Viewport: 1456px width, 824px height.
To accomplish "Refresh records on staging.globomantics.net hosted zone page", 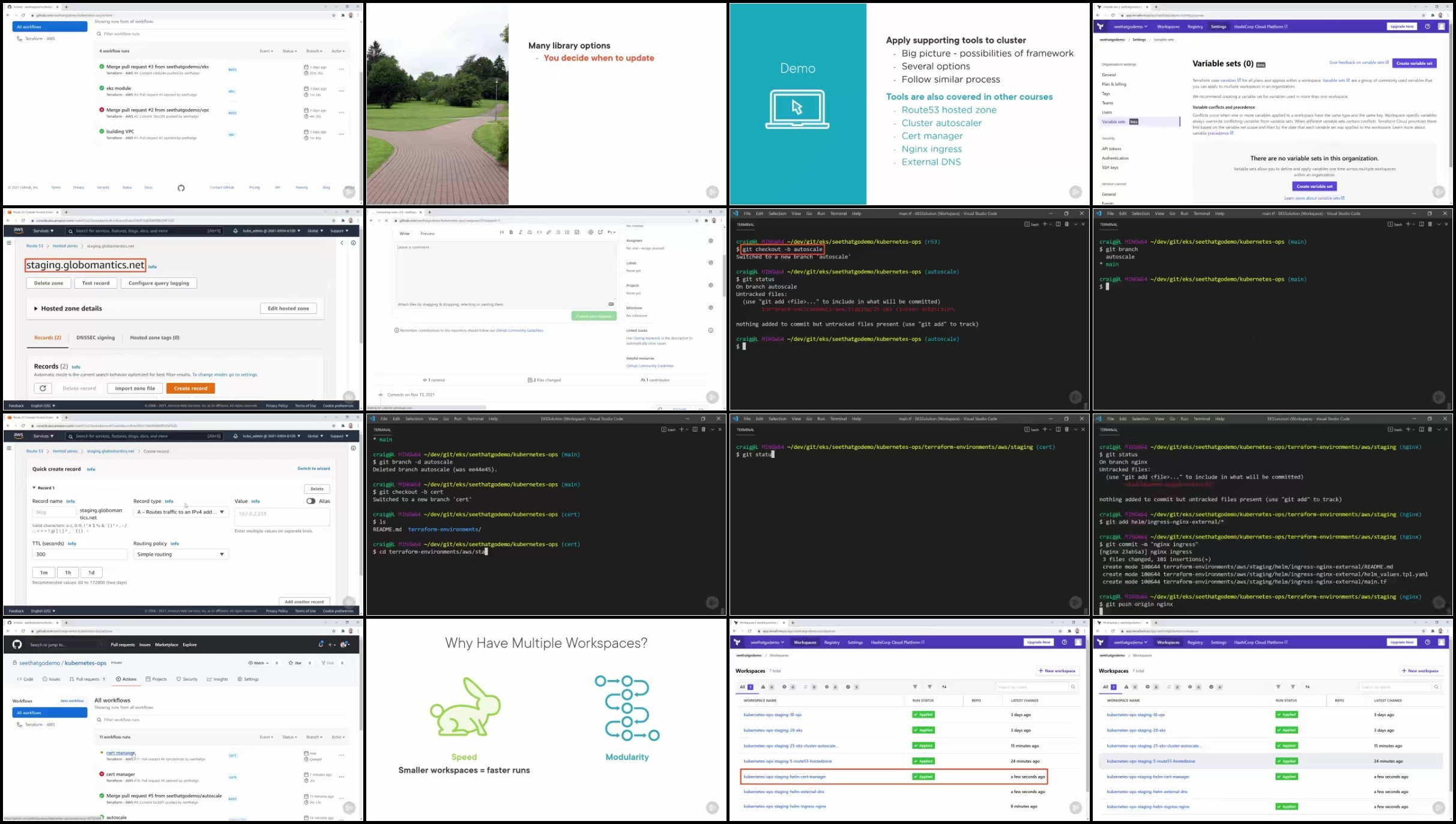I will 43,388.
